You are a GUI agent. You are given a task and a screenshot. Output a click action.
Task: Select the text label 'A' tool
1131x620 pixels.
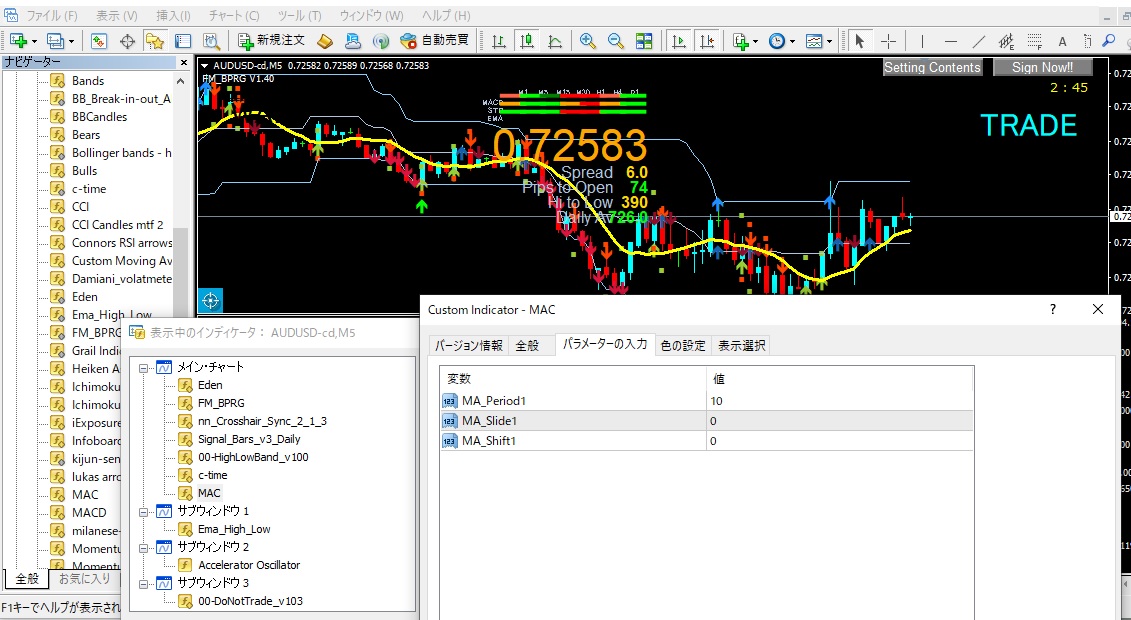click(x=1062, y=41)
